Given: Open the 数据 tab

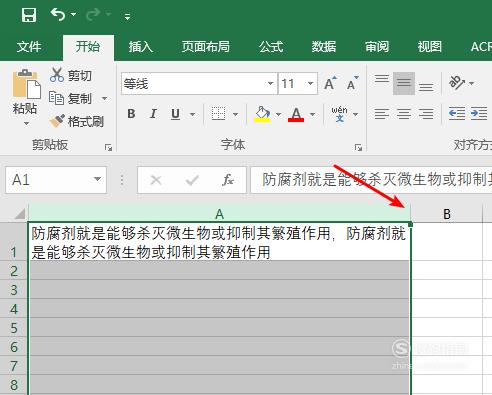Looking at the screenshot, I should click(x=324, y=47).
